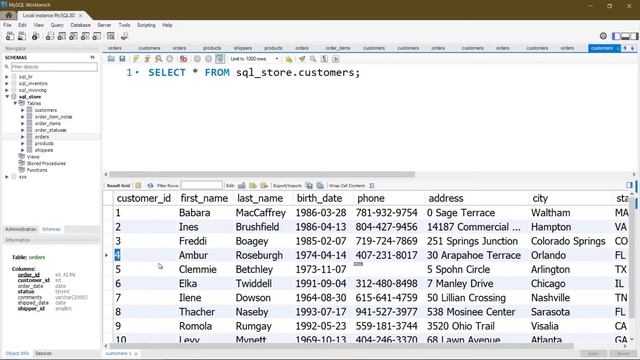
Task: Toggle Wrap Cell Content button
Action: click(371, 185)
